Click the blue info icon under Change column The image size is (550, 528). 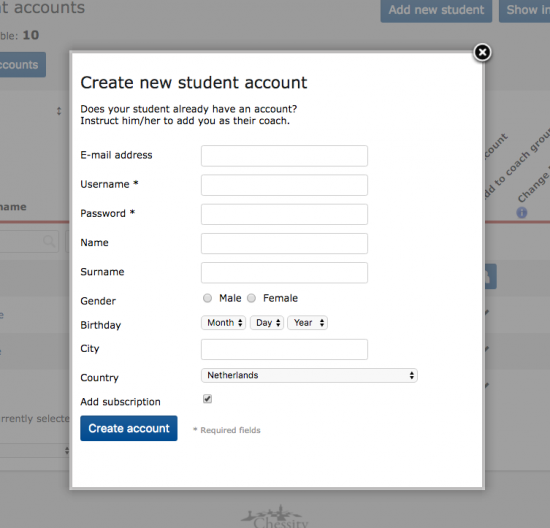point(522,213)
